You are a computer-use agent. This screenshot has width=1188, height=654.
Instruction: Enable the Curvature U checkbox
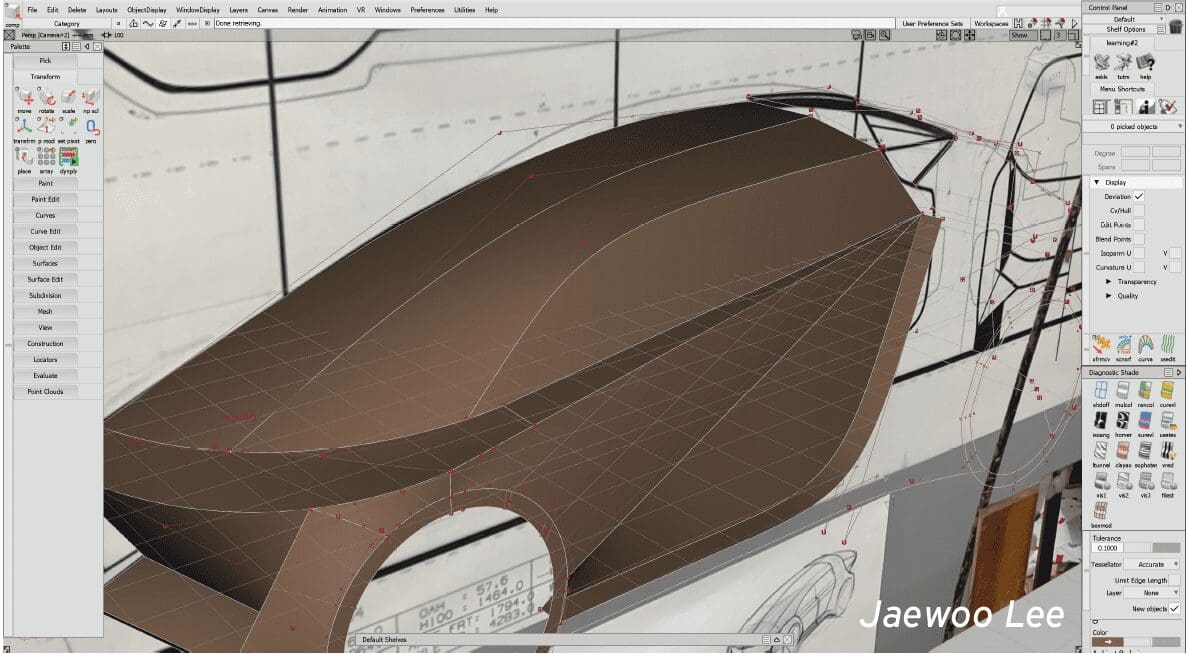point(1139,268)
